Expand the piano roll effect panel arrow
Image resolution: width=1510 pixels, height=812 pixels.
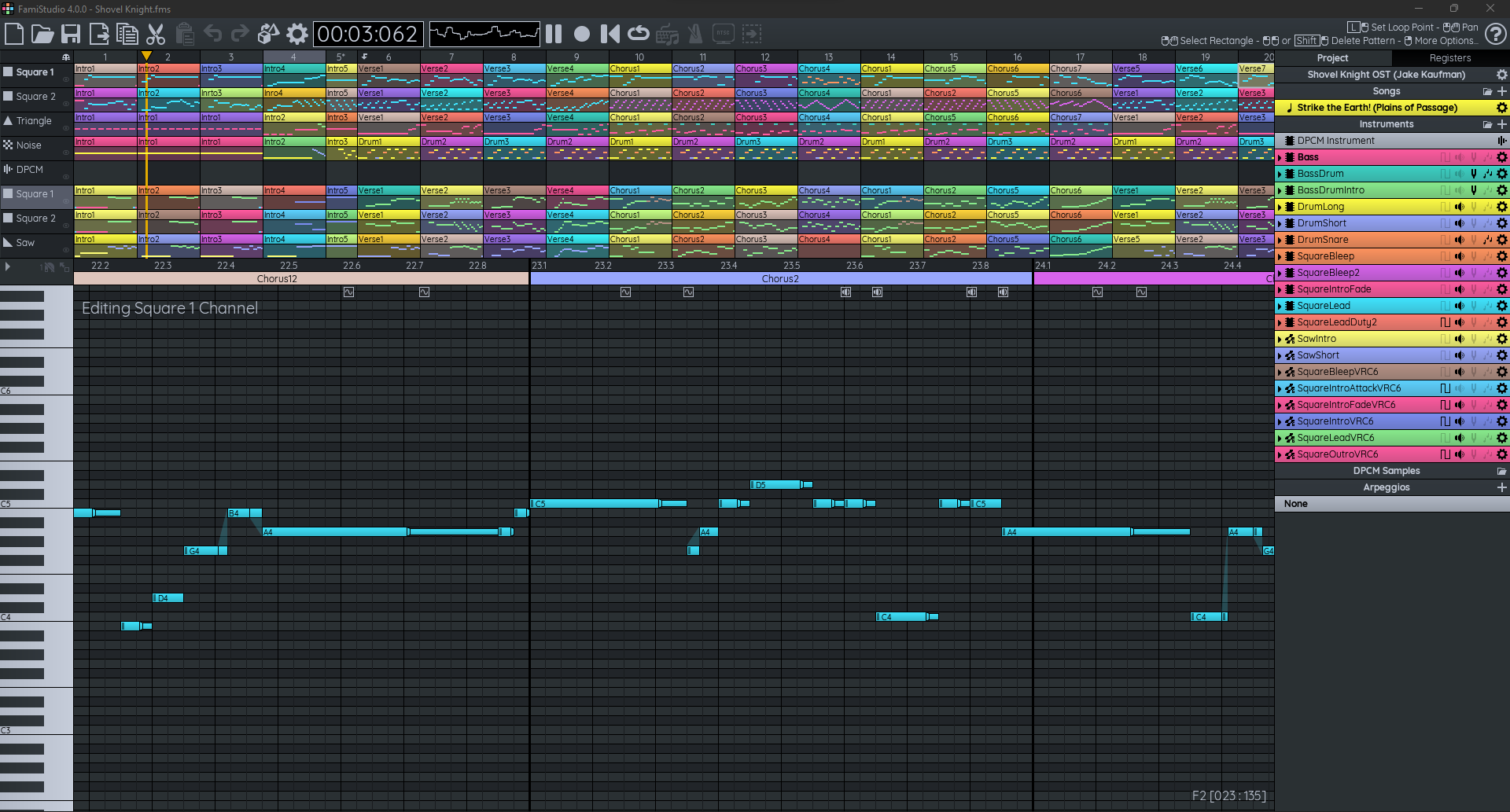coord(7,267)
